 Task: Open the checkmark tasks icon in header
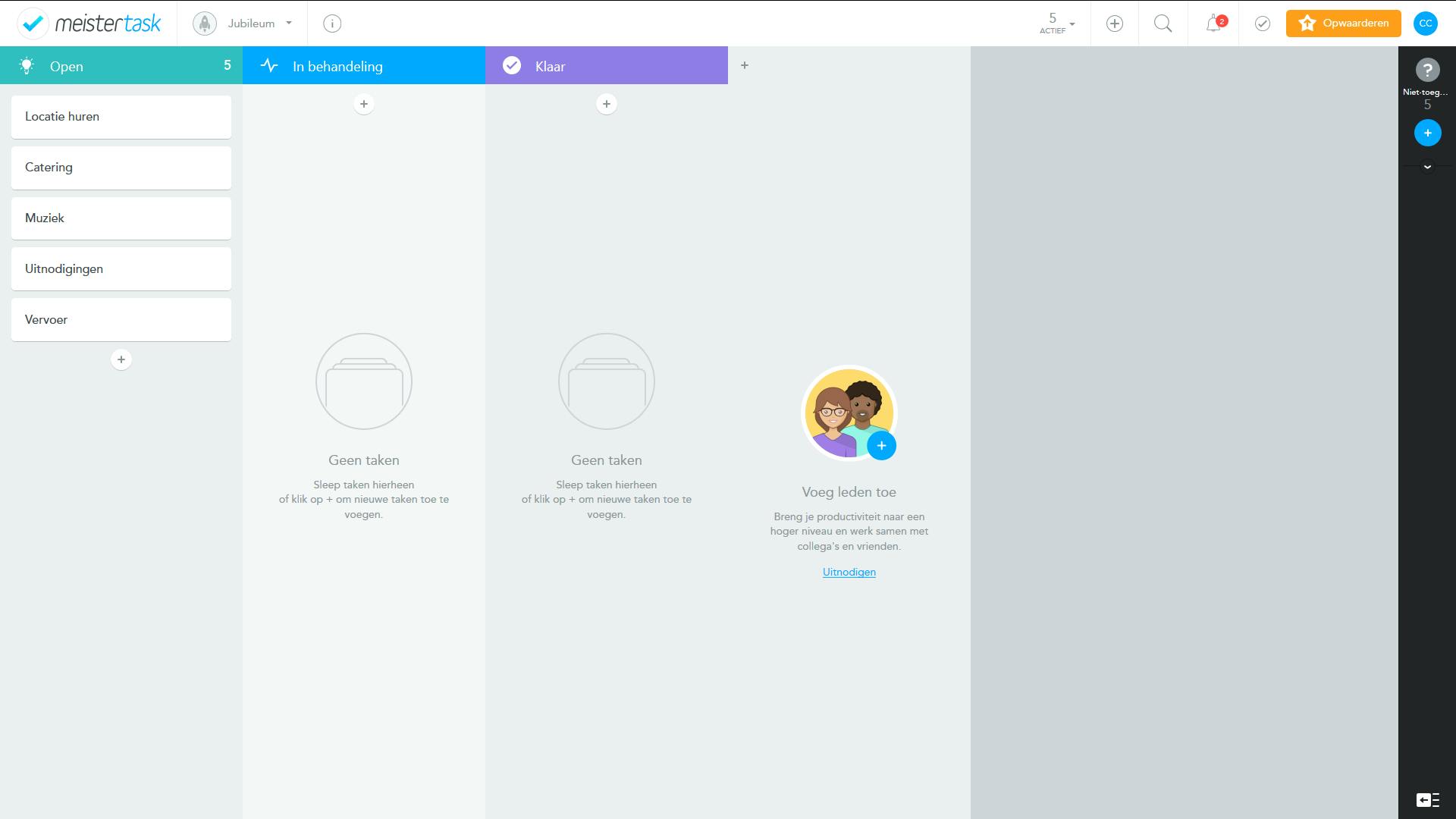[x=1263, y=24]
